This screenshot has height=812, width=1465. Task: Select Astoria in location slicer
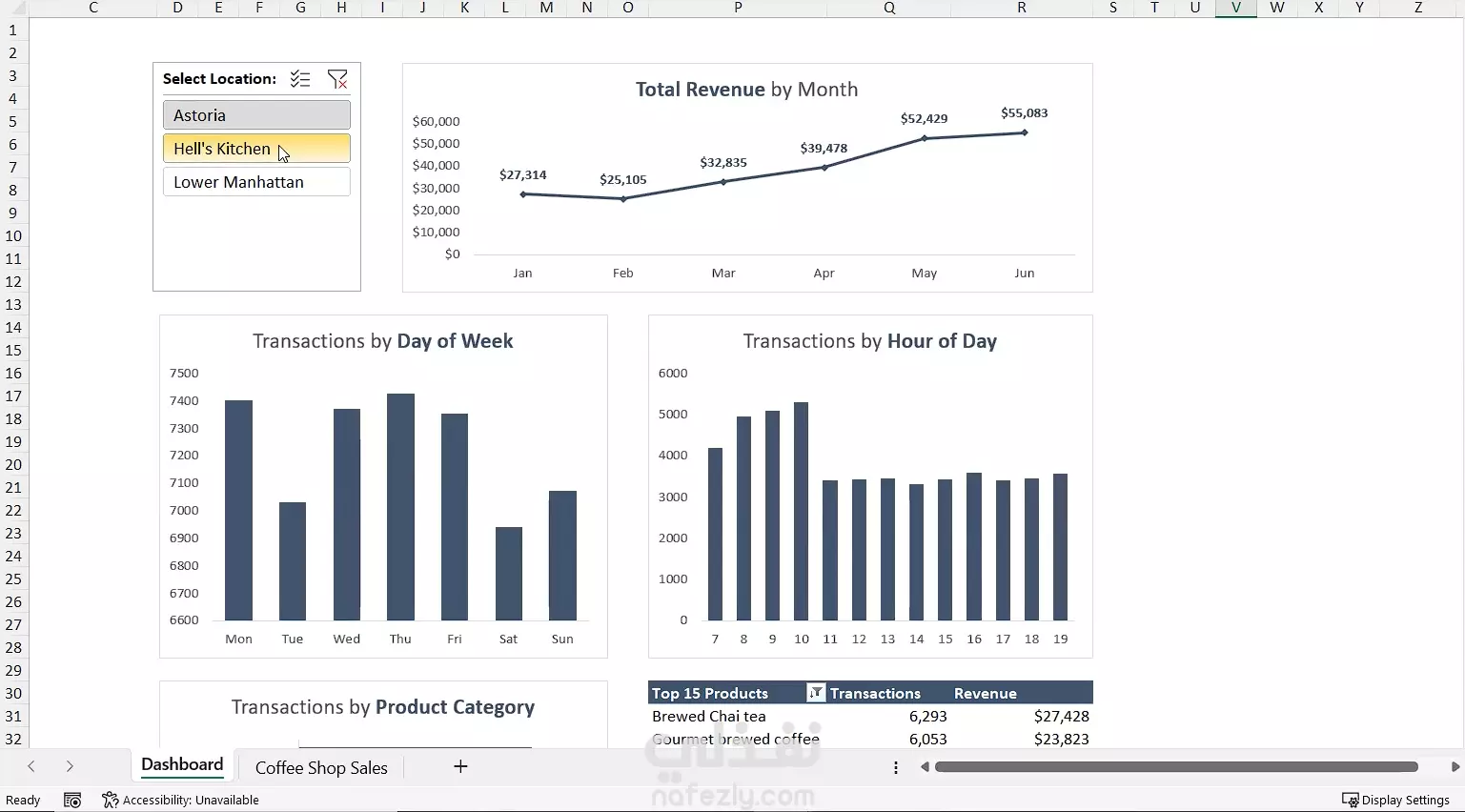point(256,115)
